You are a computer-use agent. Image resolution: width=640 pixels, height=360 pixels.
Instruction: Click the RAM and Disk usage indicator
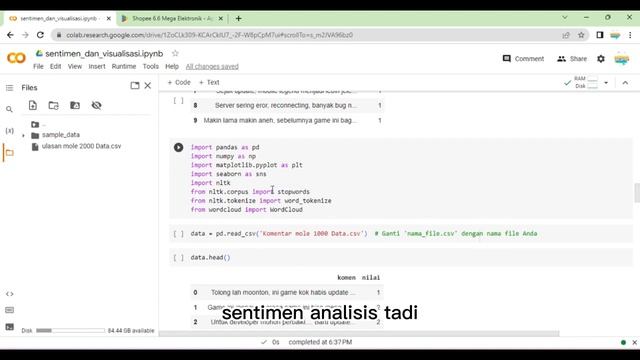[586, 82]
